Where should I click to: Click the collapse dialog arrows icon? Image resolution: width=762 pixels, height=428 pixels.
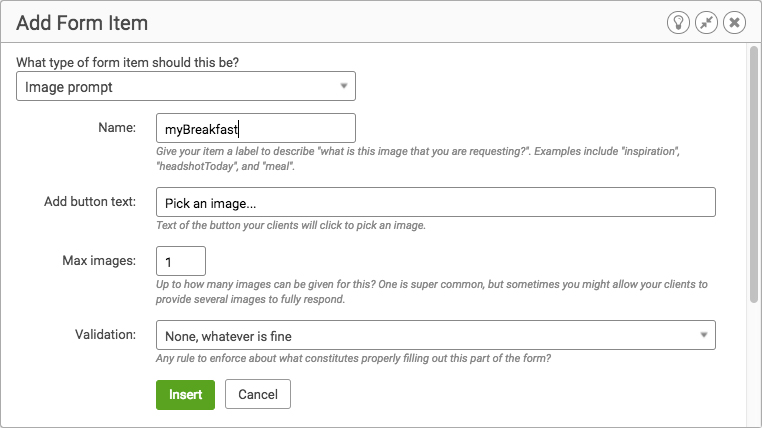[x=706, y=23]
